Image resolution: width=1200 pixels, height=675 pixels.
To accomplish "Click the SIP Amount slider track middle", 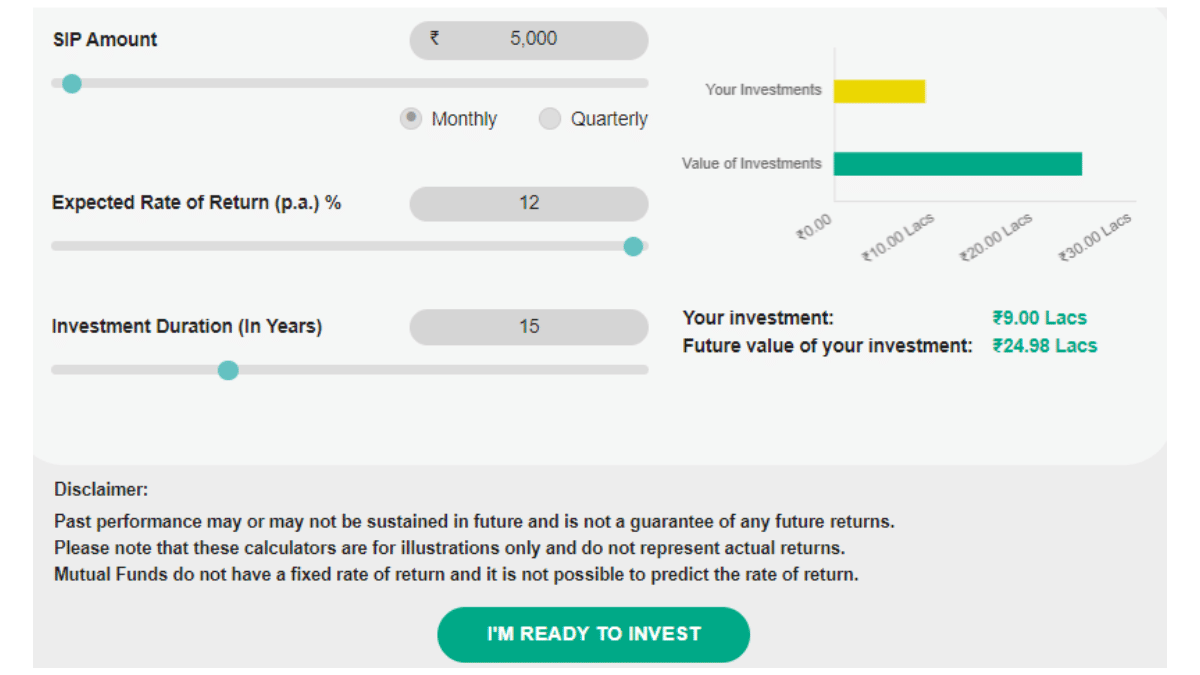I will pos(350,83).
